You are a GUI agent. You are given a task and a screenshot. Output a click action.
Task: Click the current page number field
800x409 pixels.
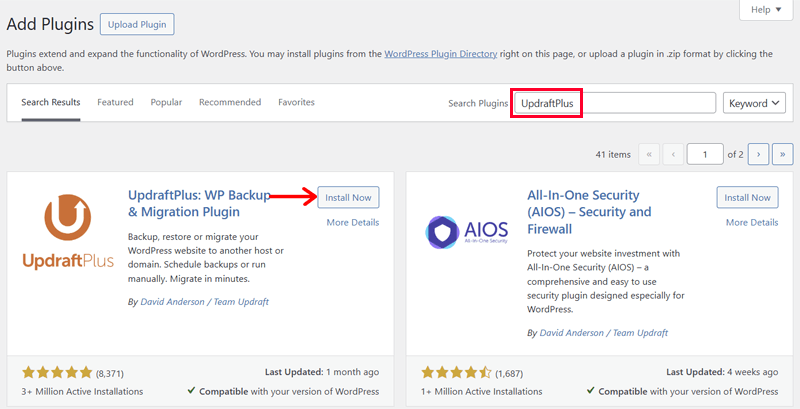point(705,155)
